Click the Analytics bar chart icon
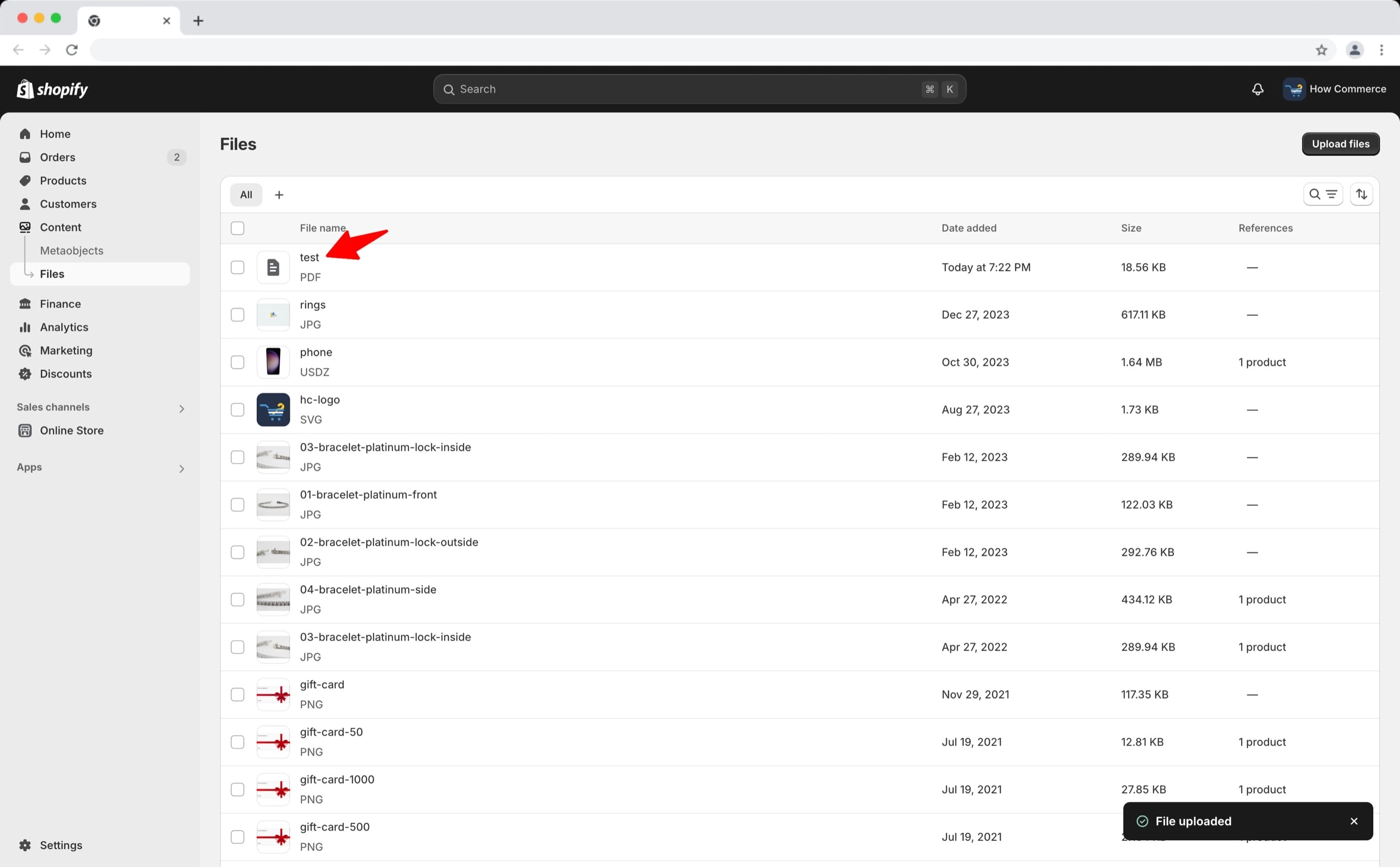 point(25,328)
